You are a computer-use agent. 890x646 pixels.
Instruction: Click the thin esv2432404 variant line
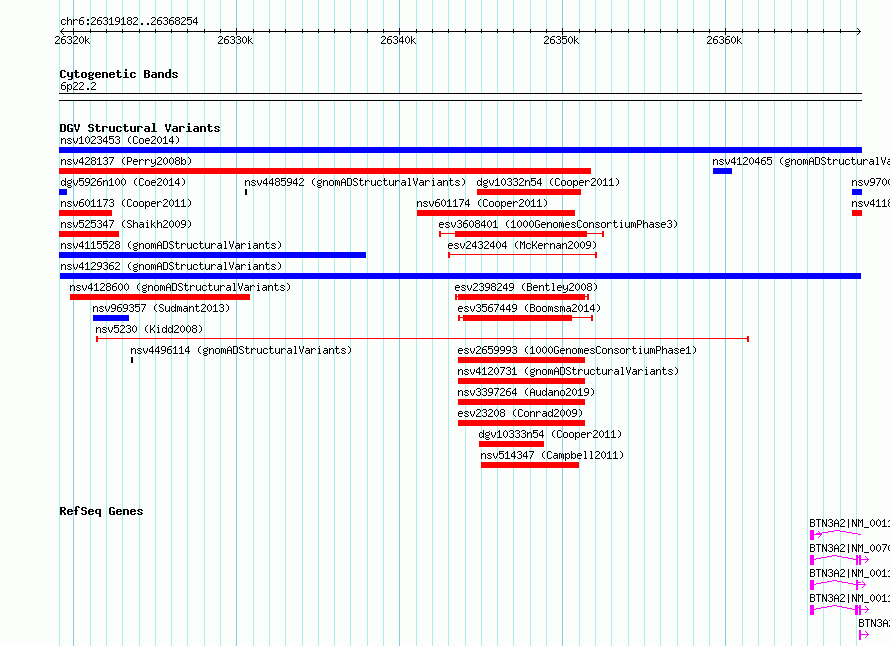point(522,255)
